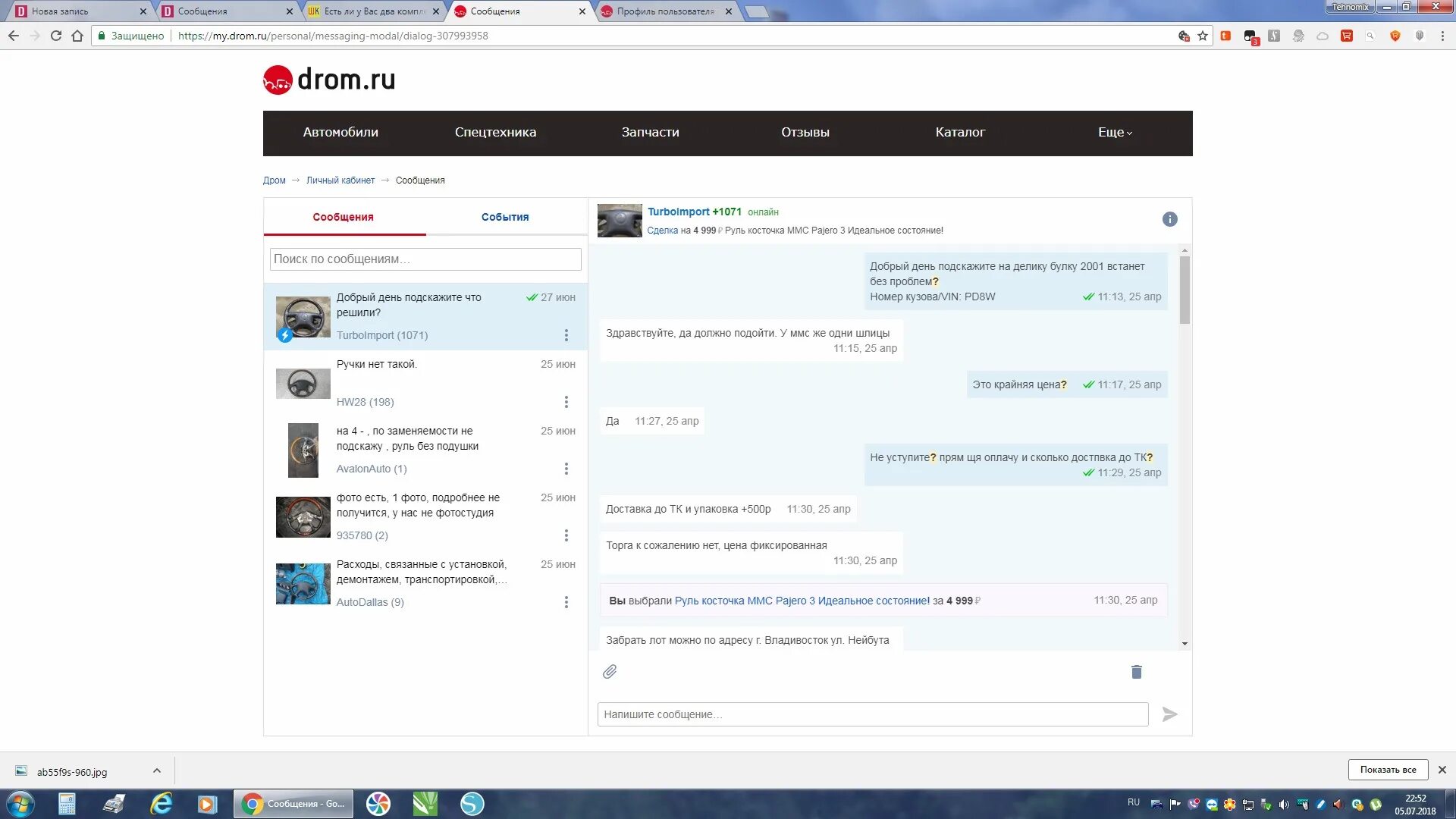Bookmark page with star icon
The image size is (1456, 819).
tap(1203, 36)
